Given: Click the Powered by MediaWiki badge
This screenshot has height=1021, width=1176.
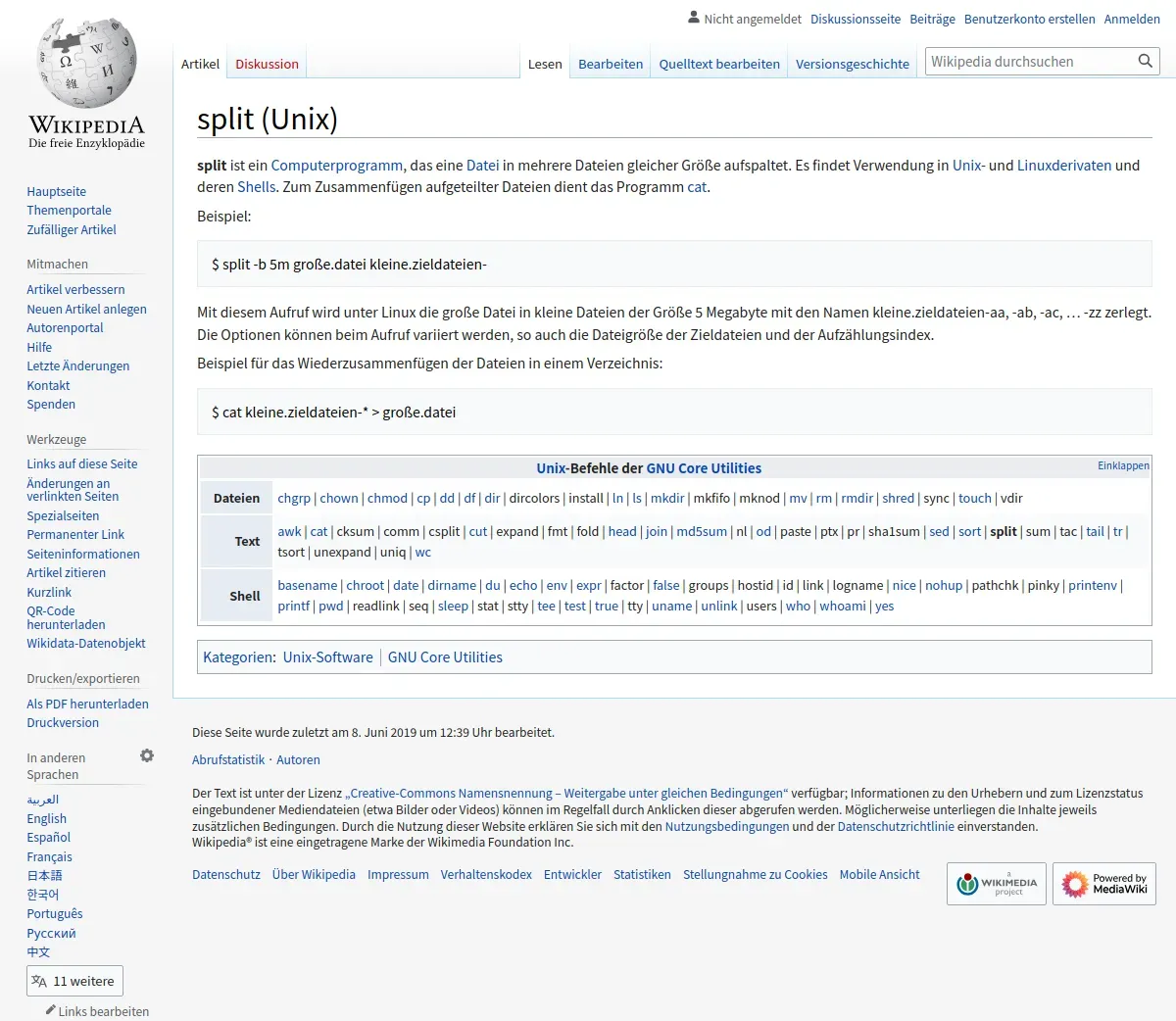Looking at the screenshot, I should point(1104,884).
